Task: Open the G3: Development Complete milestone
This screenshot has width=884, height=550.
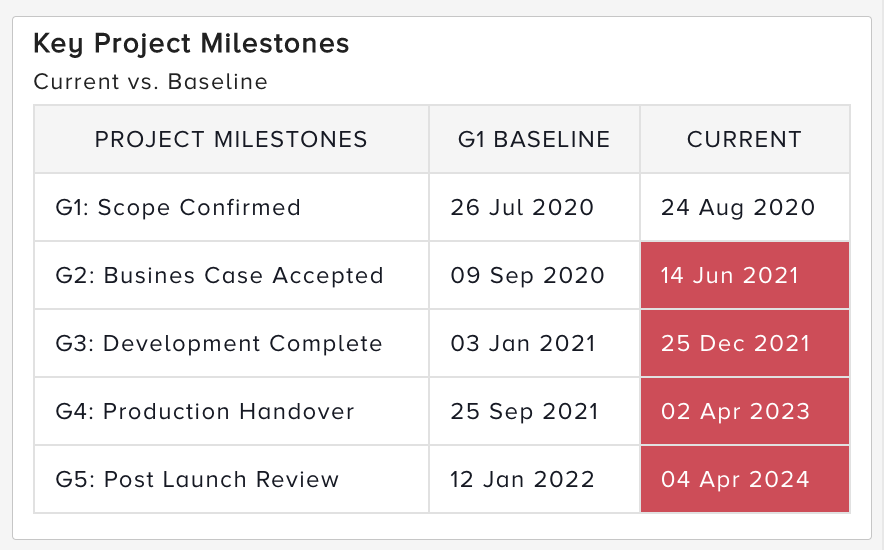Action: click(x=219, y=343)
